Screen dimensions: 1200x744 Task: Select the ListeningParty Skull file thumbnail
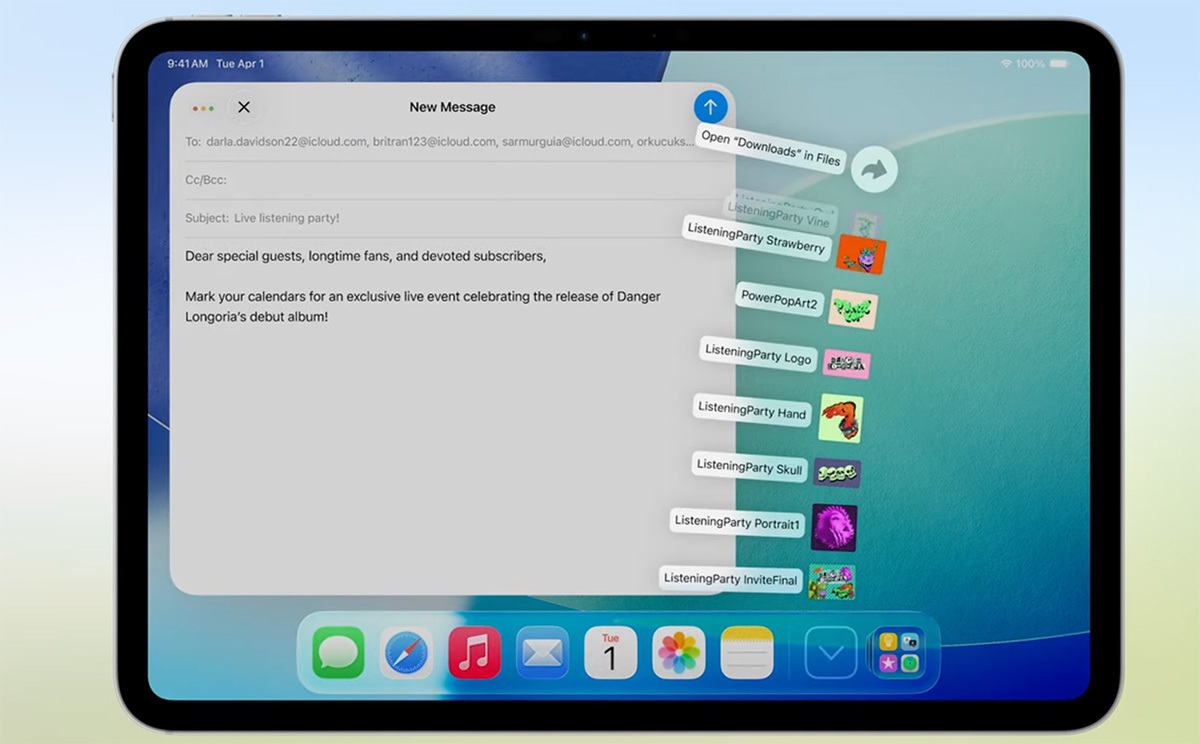tap(838, 471)
